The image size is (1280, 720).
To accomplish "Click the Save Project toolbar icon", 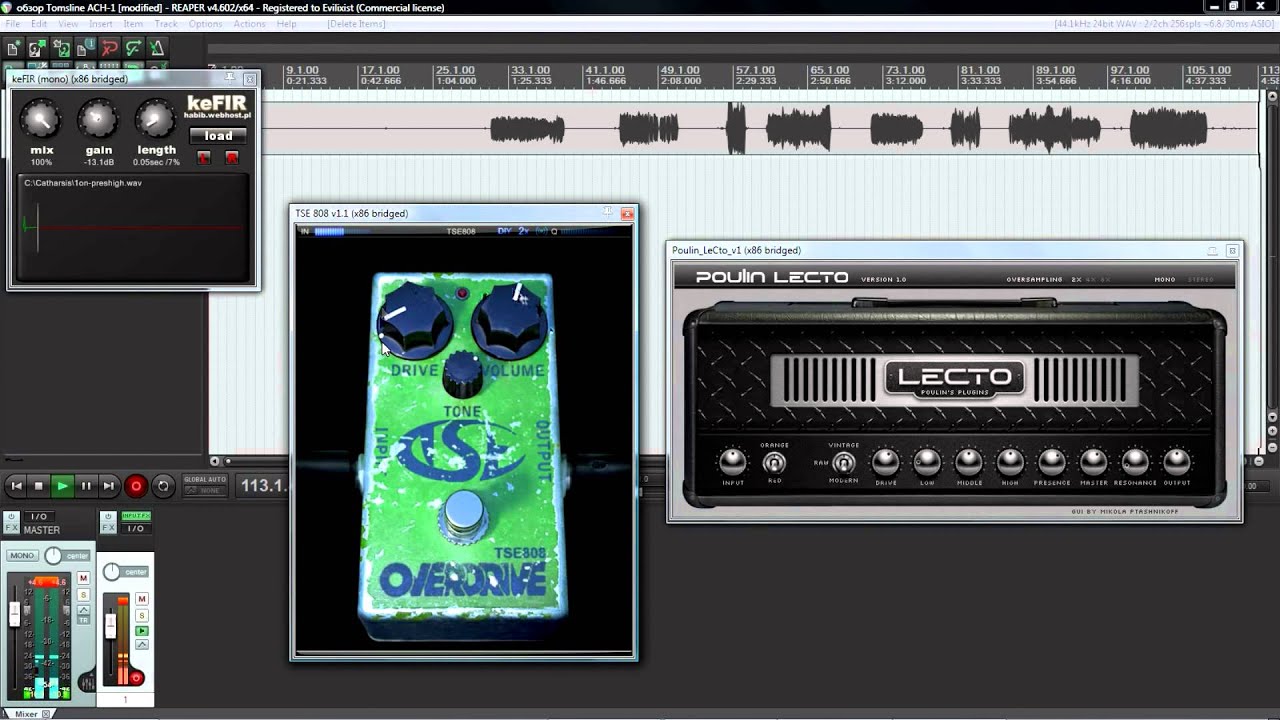I will tap(62, 48).
